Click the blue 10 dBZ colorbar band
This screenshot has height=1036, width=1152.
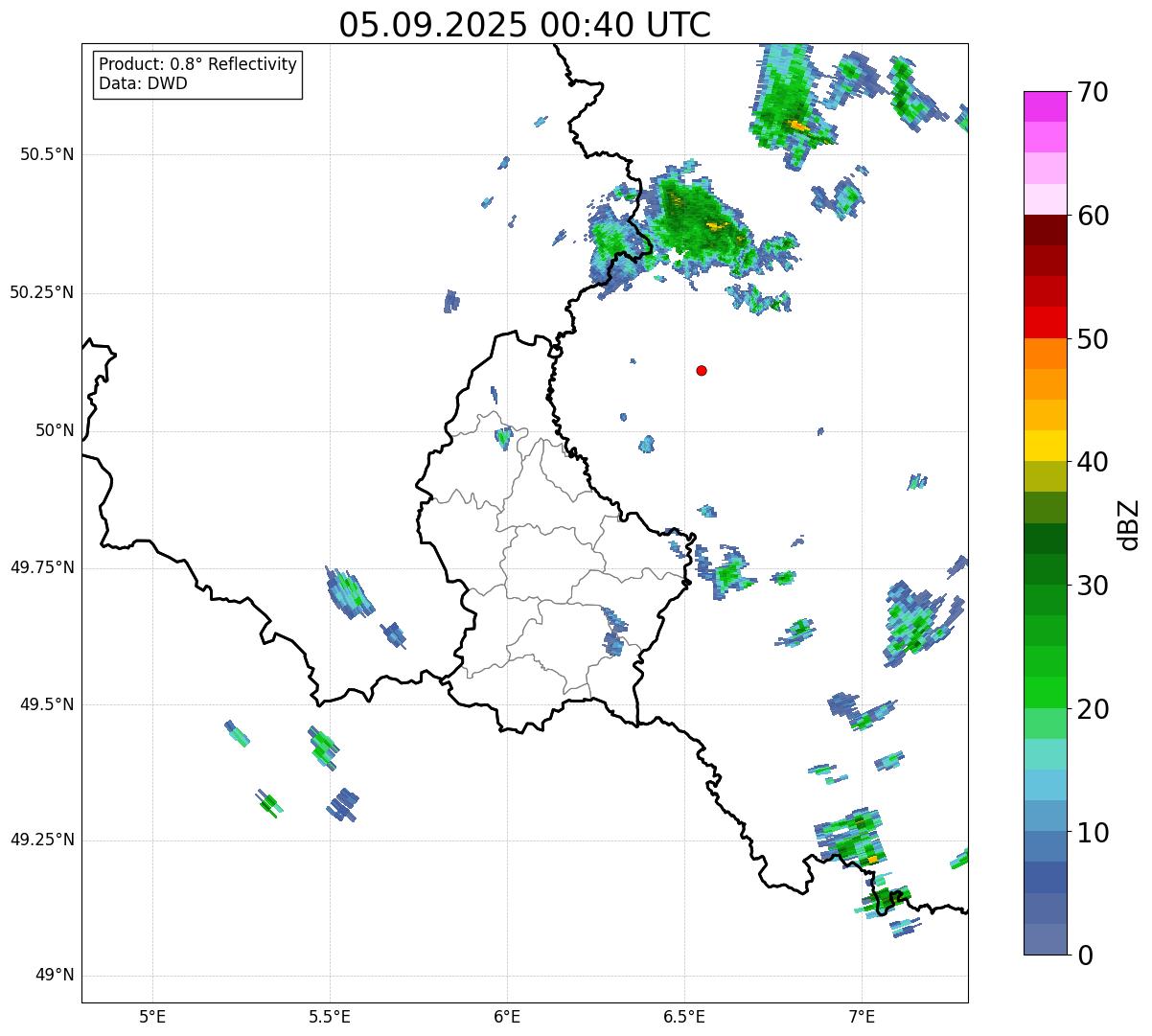click(1045, 816)
